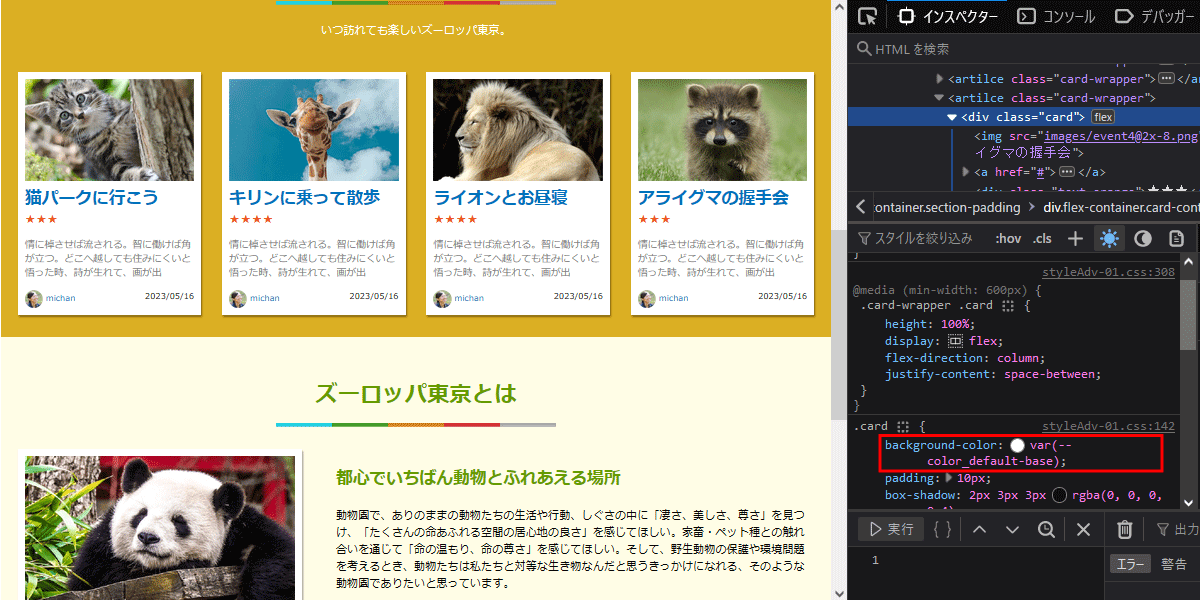Toggle light color scheme simulation
Viewport: 1200px width, 600px height.
[1108, 238]
